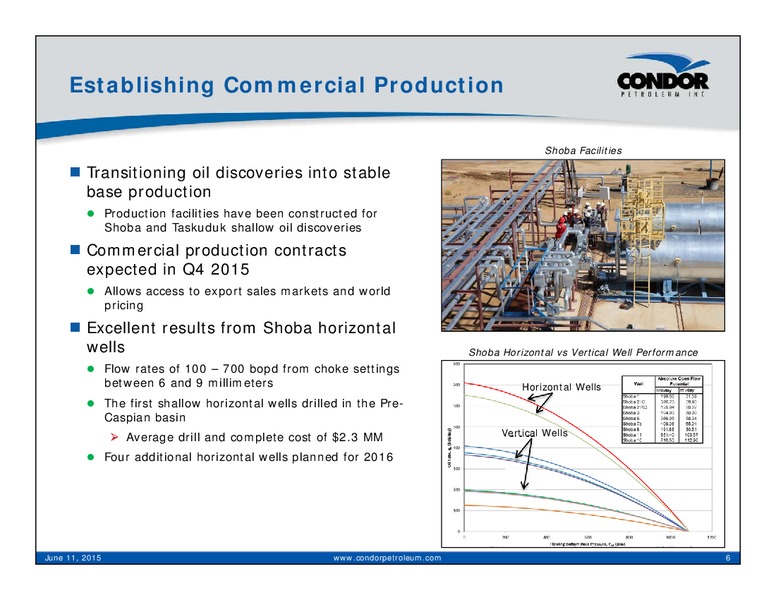Select 'Production facilities have been constructed for' line
Image resolution: width=776 pixels, height=600 pixels.
pyautogui.click(x=241, y=213)
